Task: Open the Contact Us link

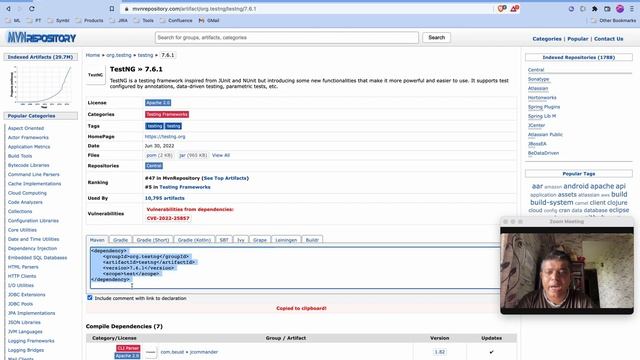Action: click(609, 39)
